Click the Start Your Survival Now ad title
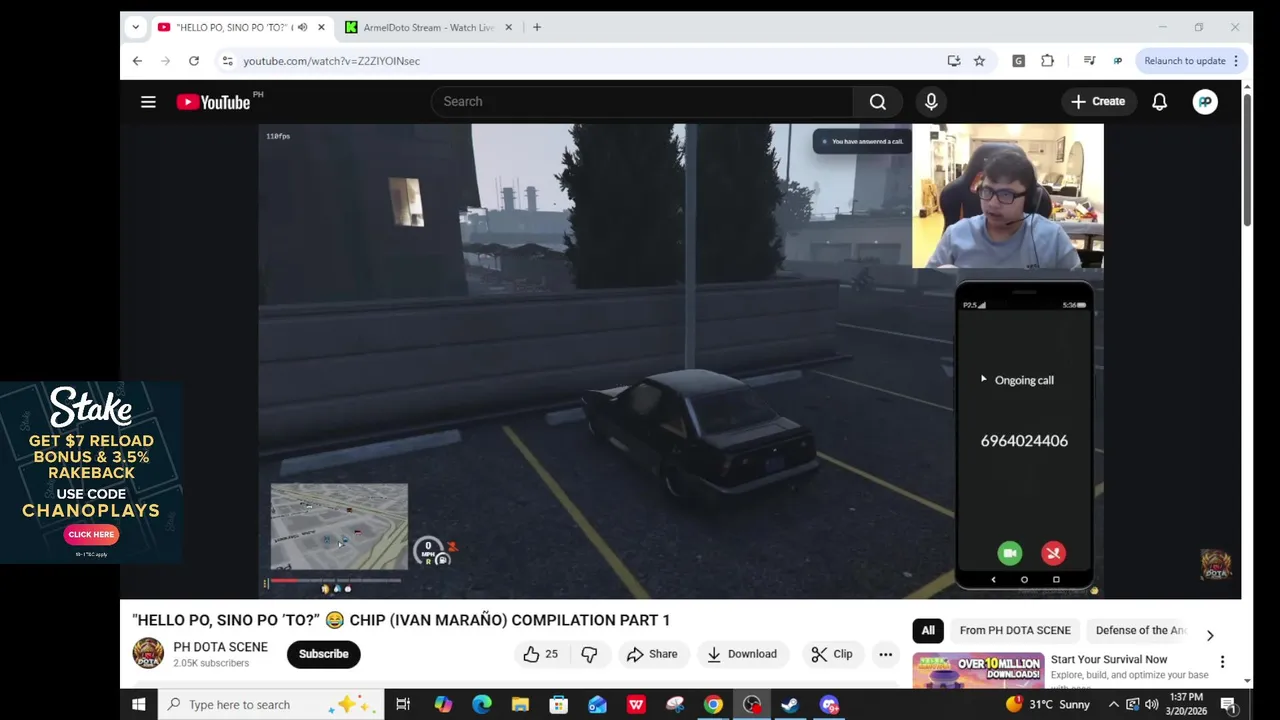The height and width of the screenshot is (720, 1280). pos(1109,659)
